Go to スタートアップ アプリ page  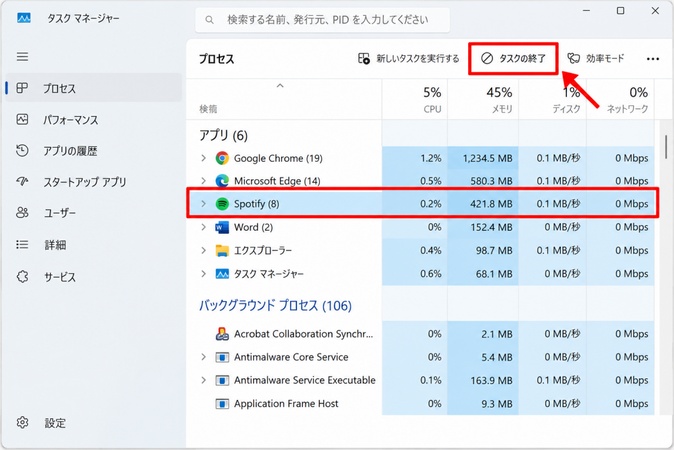click(93, 181)
